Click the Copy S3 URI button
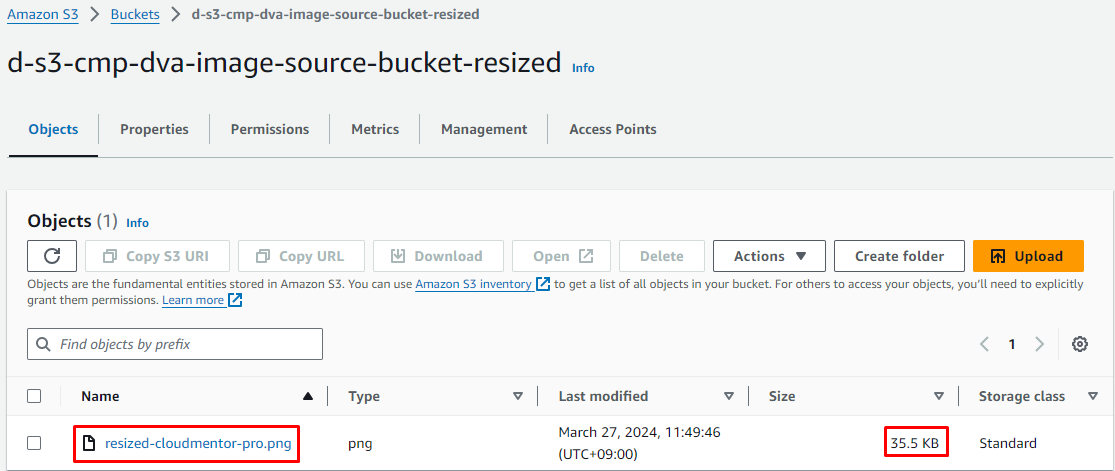1115x471 pixels. [x=158, y=256]
